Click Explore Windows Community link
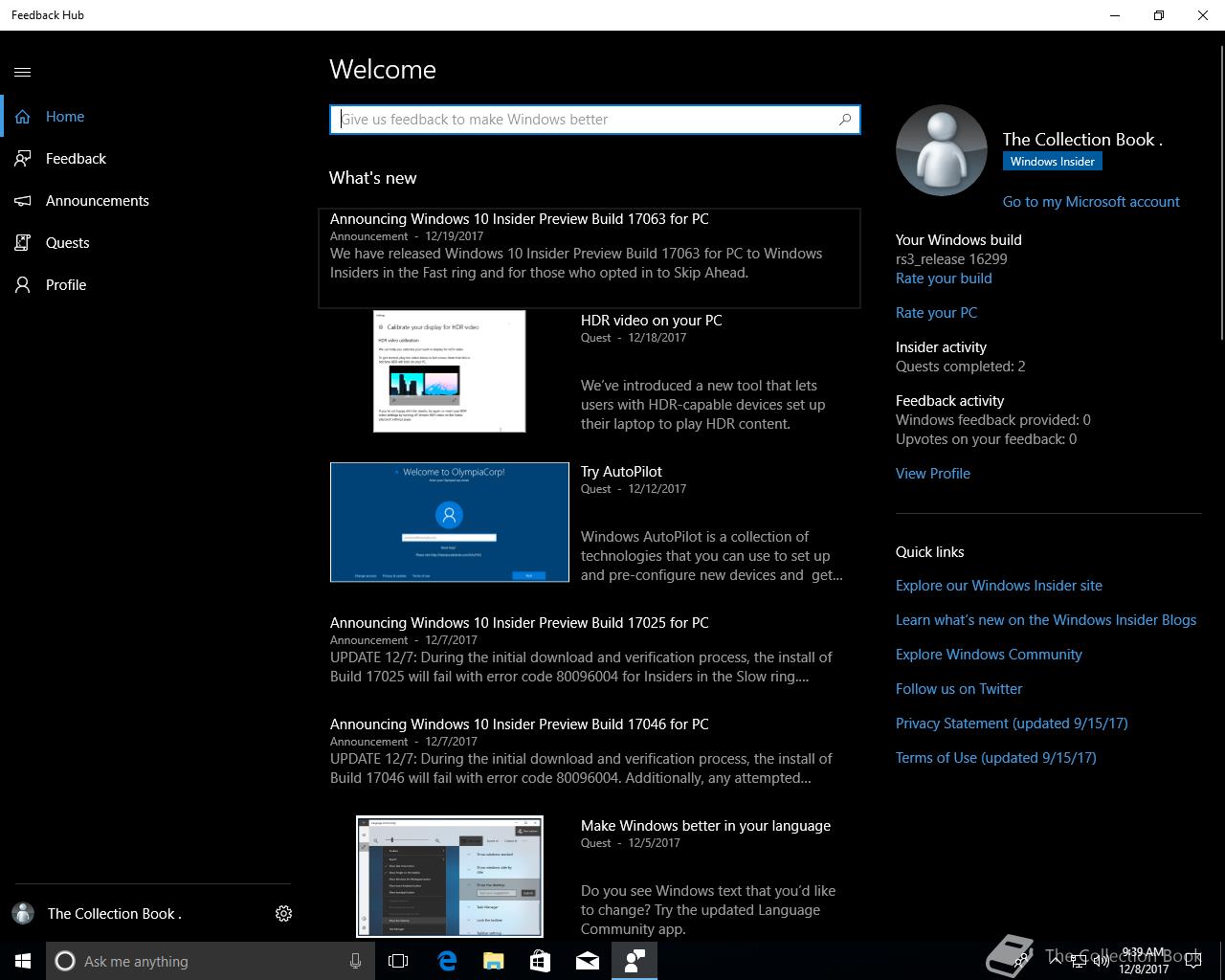 click(989, 655)
